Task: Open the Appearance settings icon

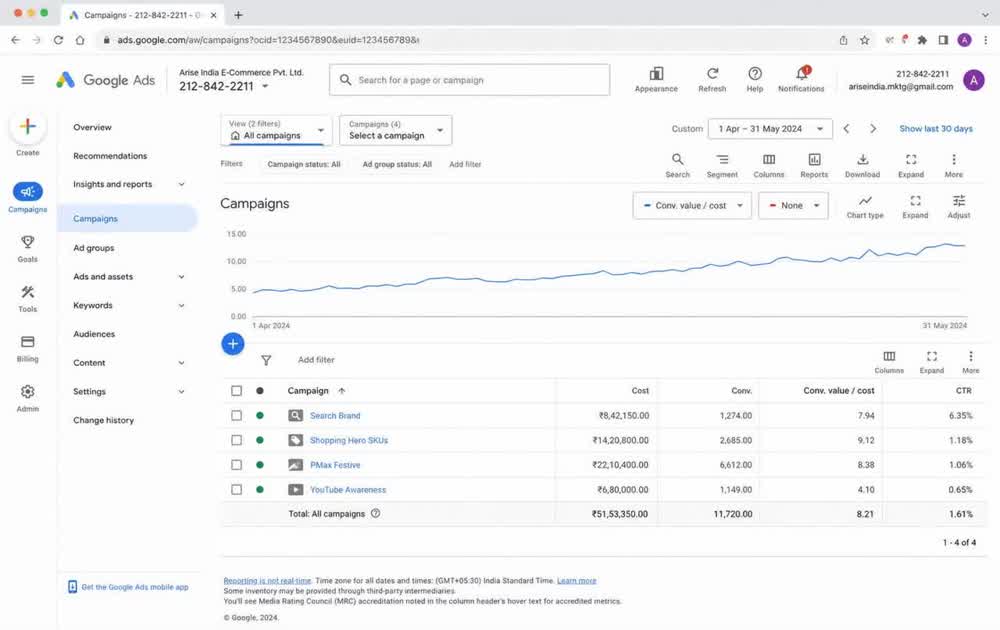Action: (x=656, y=74)
